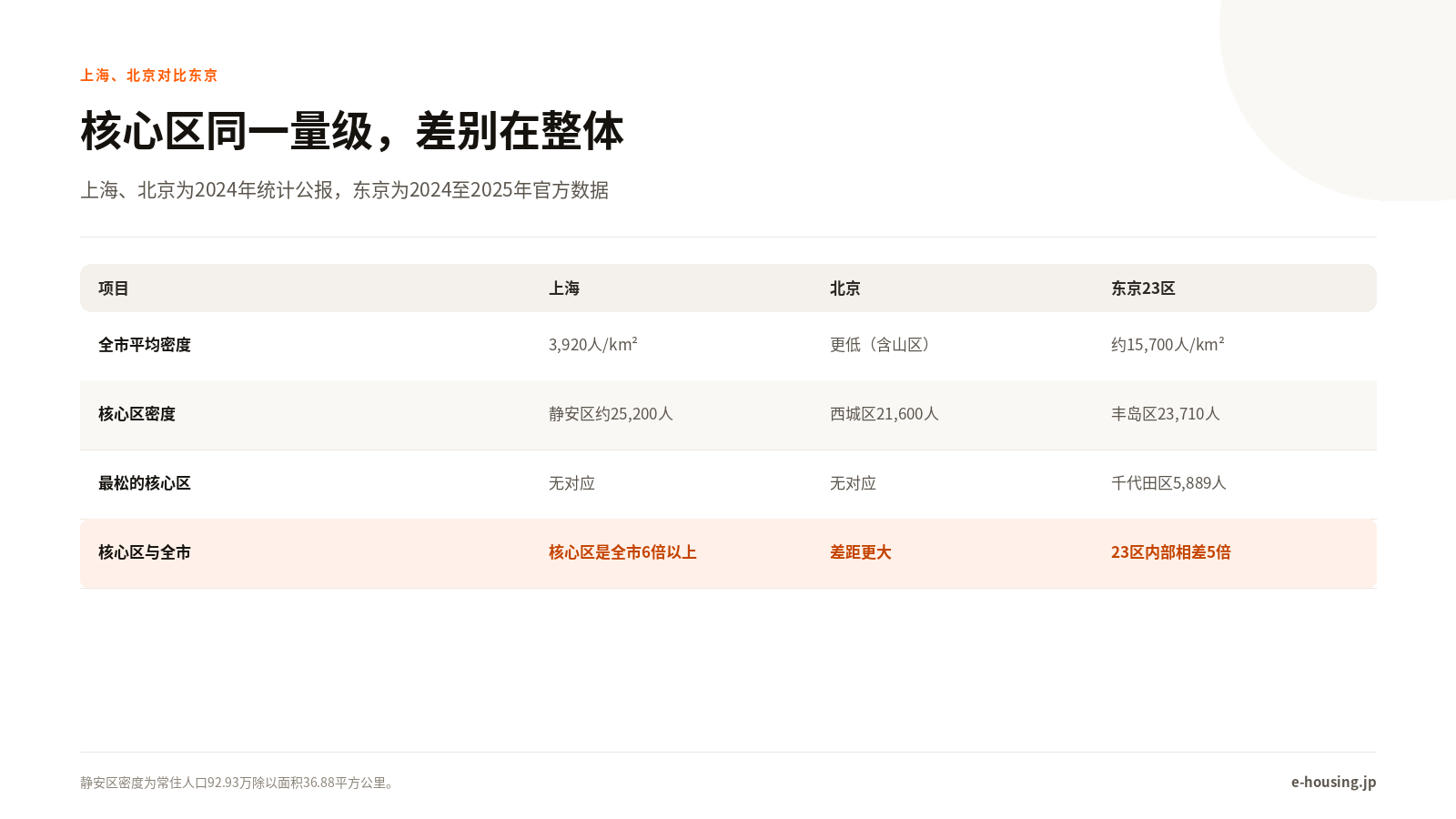Select the row label 最松的核心区
This screenshot has height=819, width=1456.
(x=145, y=483)
